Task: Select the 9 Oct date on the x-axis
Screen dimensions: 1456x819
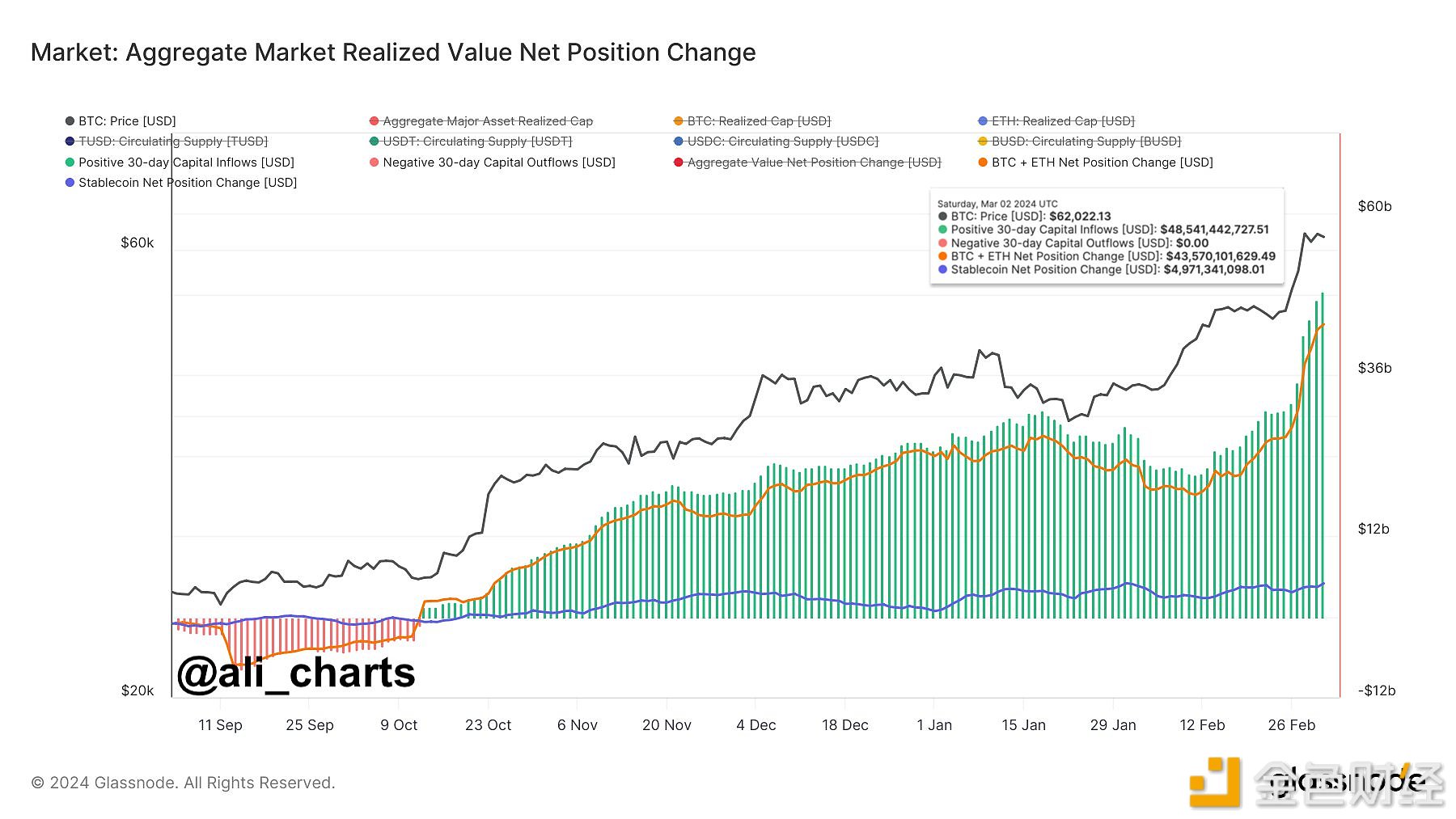Action: [399, 725]
